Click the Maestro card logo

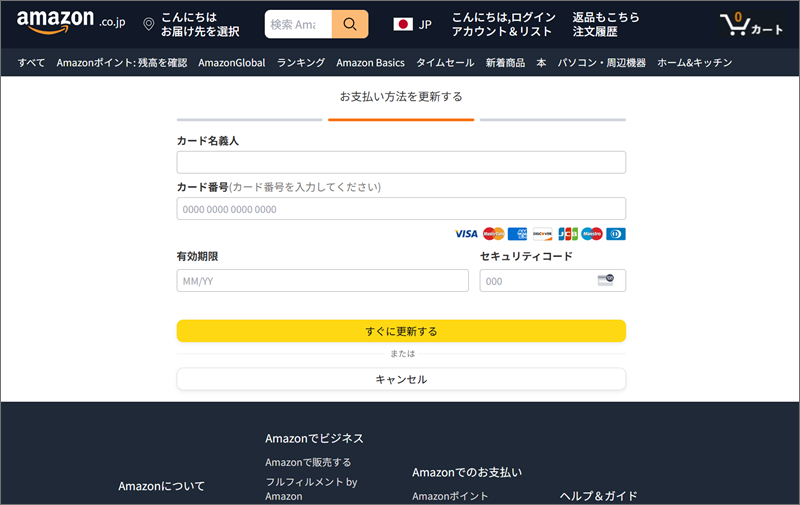pos(592,234)
